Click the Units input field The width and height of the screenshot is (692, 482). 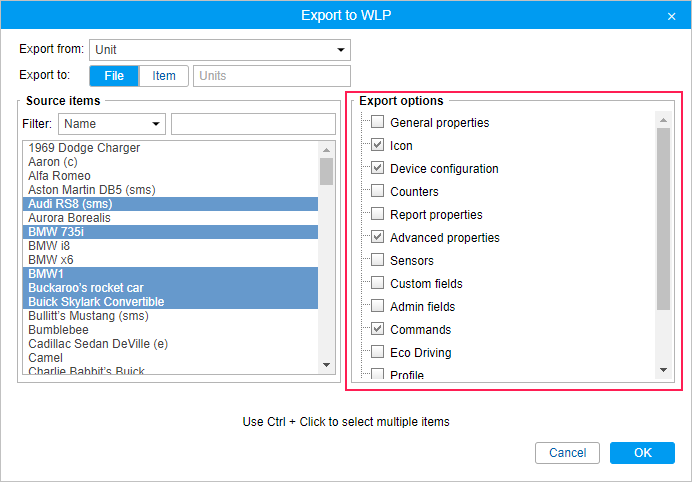click(272, 76)
